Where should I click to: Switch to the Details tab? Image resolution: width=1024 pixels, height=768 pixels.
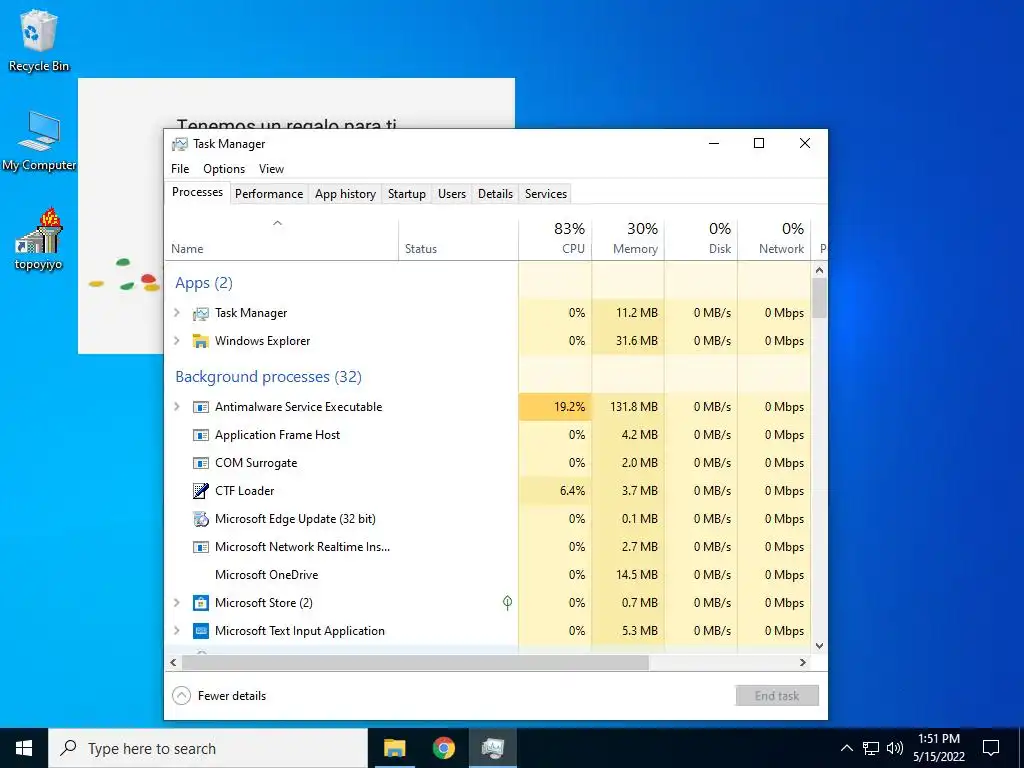point(496,194)
